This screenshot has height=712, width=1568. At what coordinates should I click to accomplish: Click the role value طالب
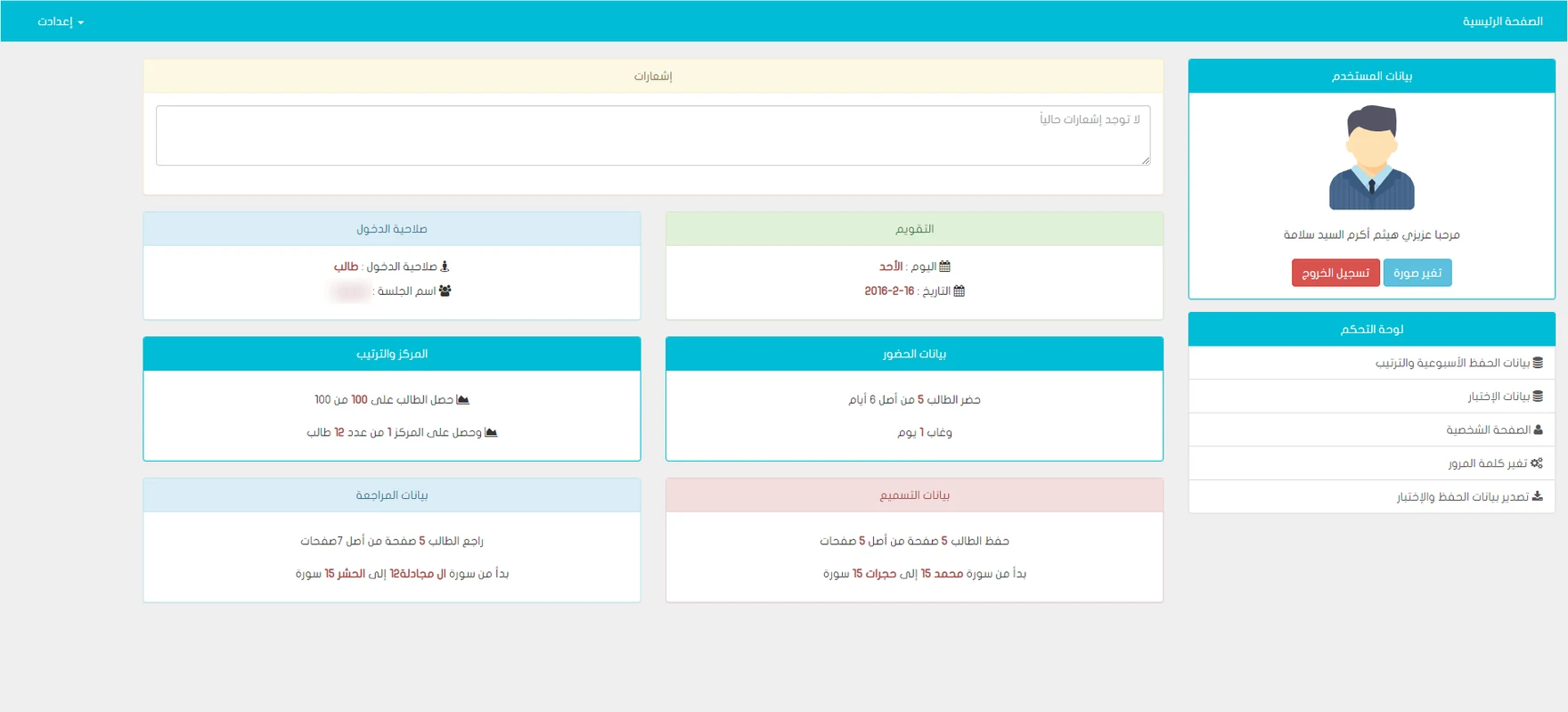(x=346, y=266)
